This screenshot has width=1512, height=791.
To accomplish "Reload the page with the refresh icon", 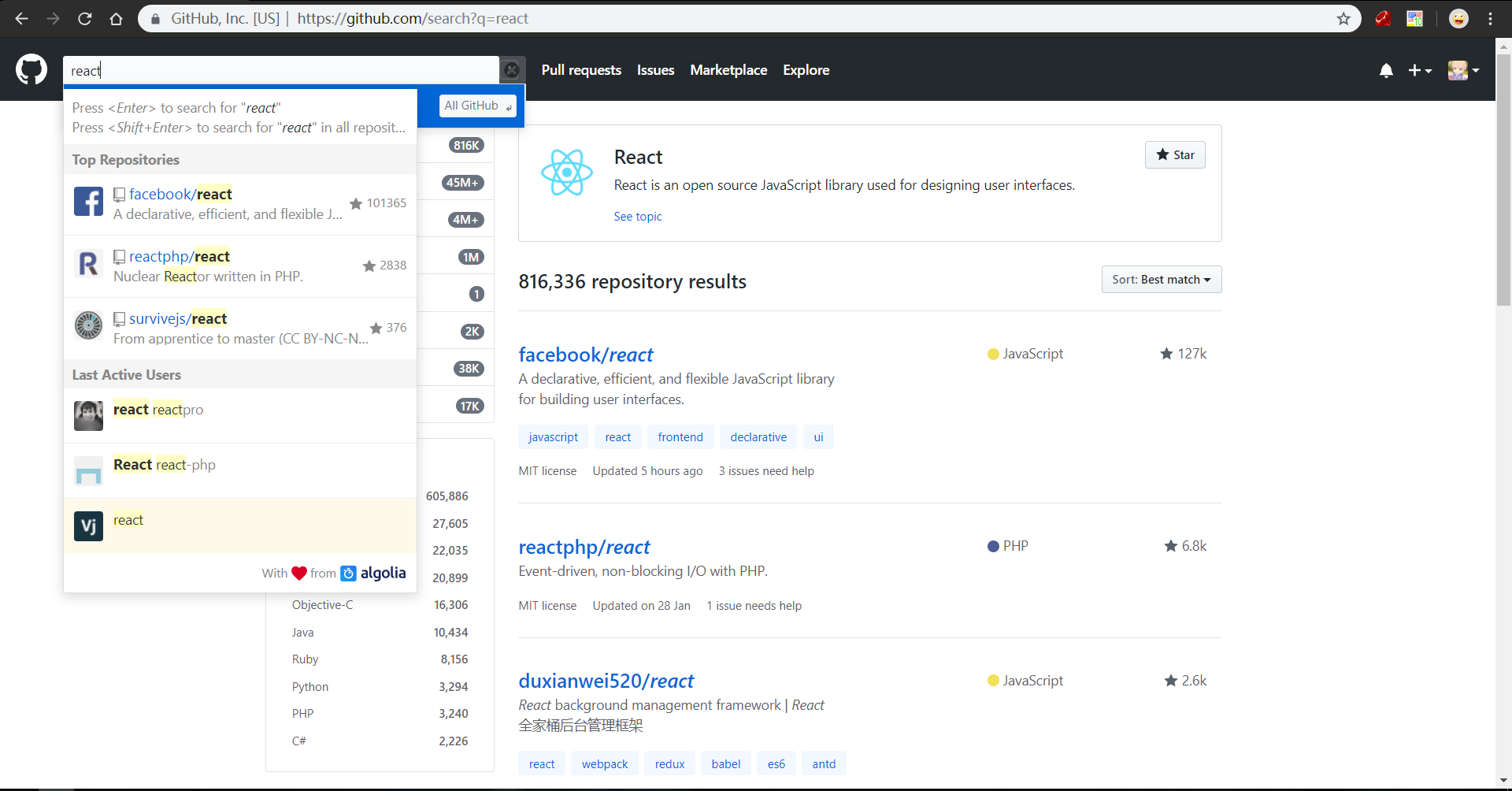I will click(84, 19).
